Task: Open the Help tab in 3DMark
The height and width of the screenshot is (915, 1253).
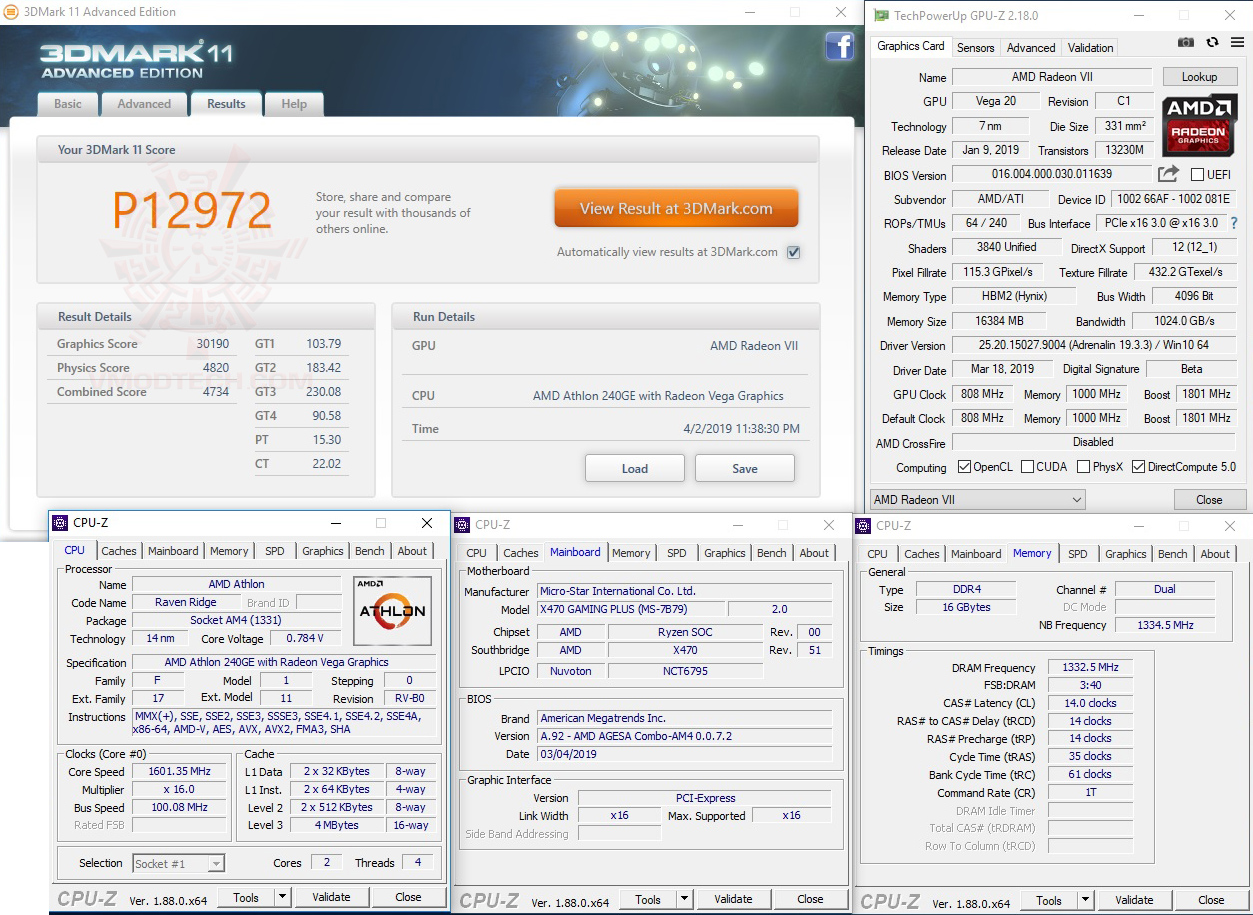Action: (x=294, y=104)
